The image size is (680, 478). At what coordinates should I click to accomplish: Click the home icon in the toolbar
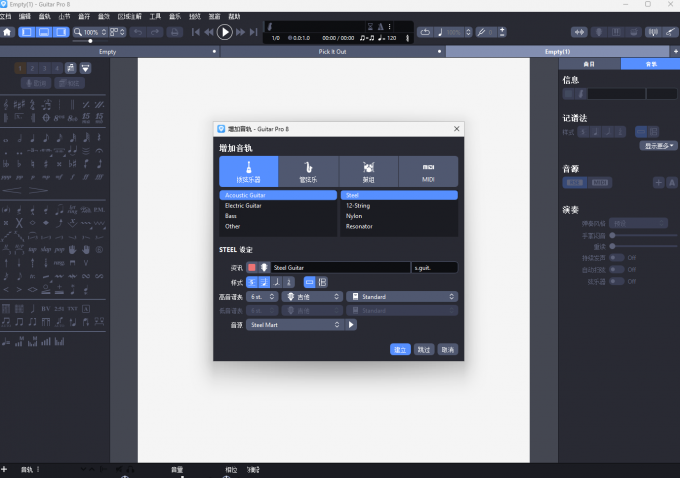(8, 32)
